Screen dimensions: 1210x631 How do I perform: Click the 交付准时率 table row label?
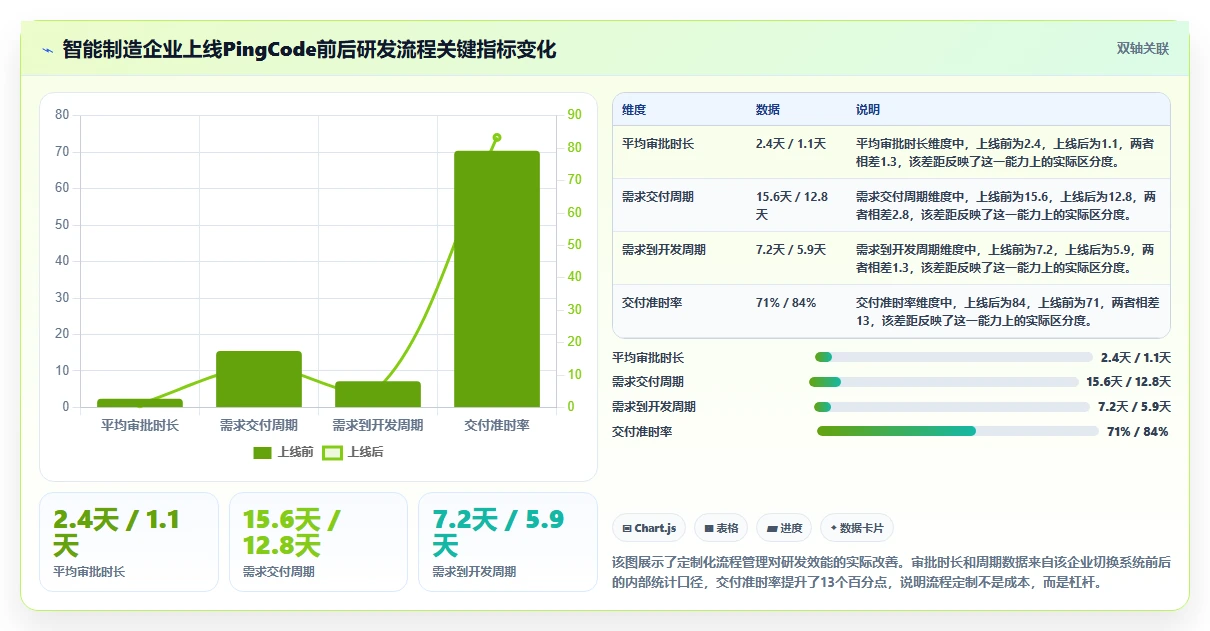pyautogui.click(x=652, y=302)
